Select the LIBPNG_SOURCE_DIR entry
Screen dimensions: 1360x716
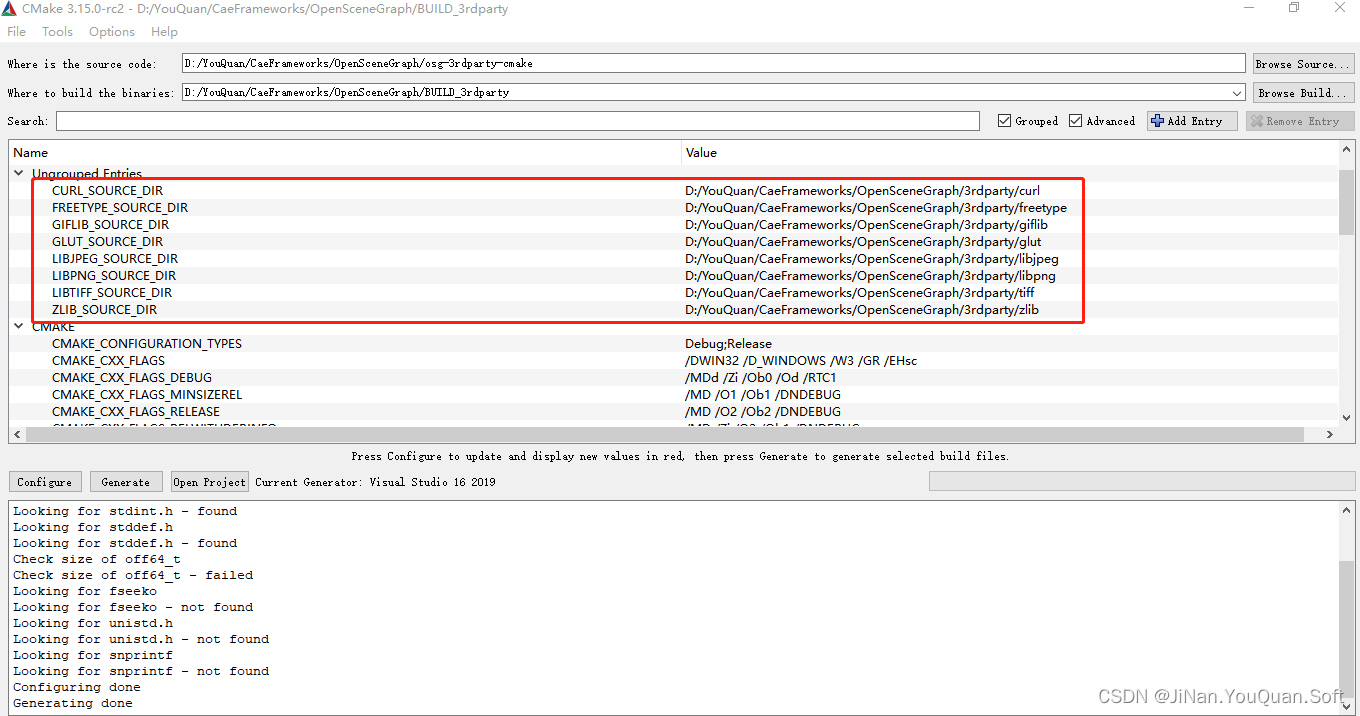(x=114, y=276)
